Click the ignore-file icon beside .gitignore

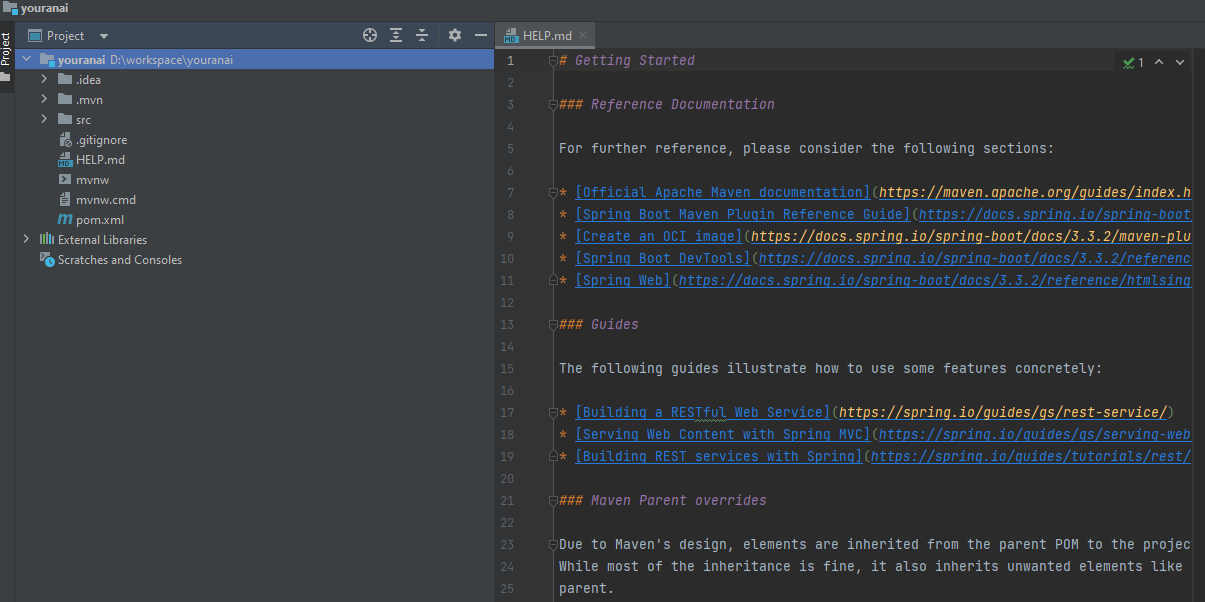point(65,140)
